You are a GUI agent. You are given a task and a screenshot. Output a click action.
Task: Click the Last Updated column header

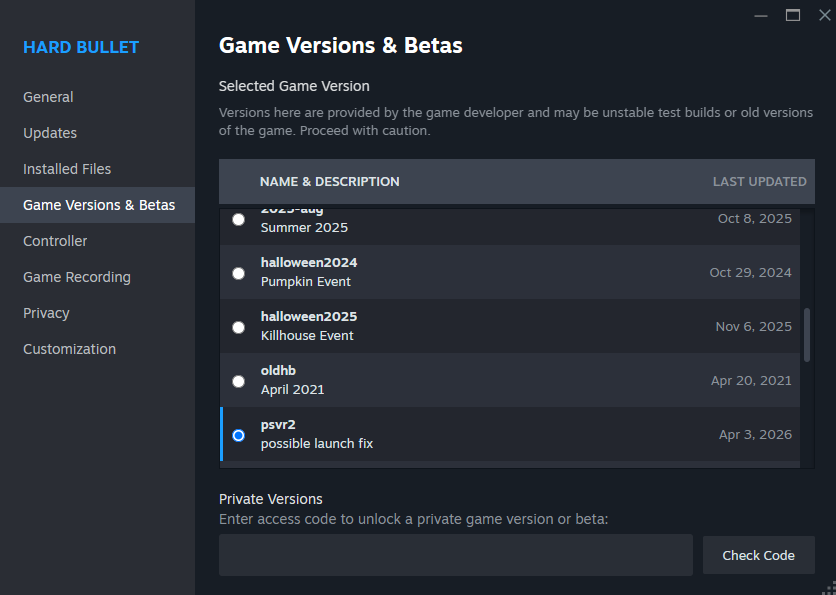point(759,182)
